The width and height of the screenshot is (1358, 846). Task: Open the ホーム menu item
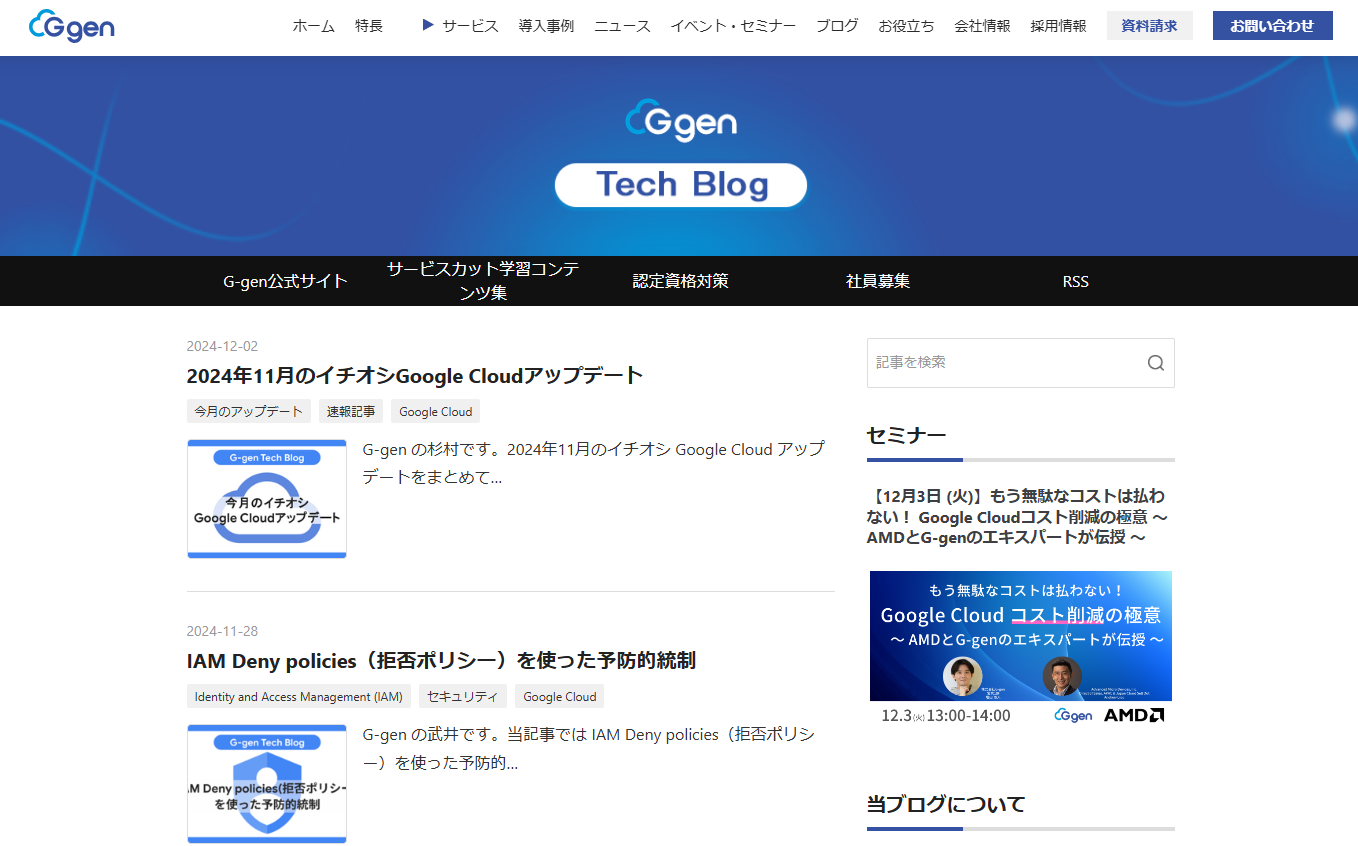pos(313,26)
